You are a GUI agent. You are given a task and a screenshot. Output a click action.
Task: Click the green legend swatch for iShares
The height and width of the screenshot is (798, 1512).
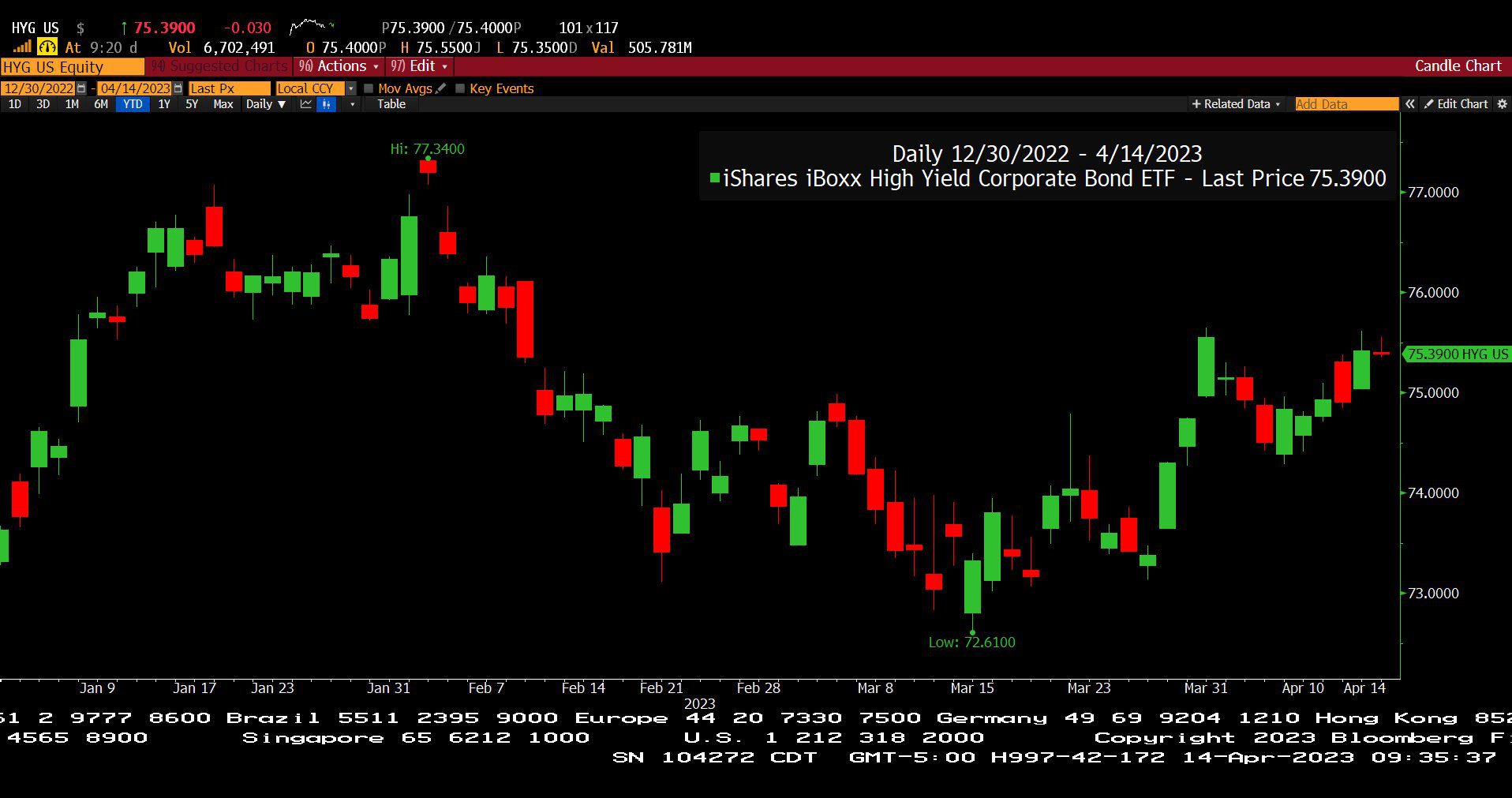(715, 178)
